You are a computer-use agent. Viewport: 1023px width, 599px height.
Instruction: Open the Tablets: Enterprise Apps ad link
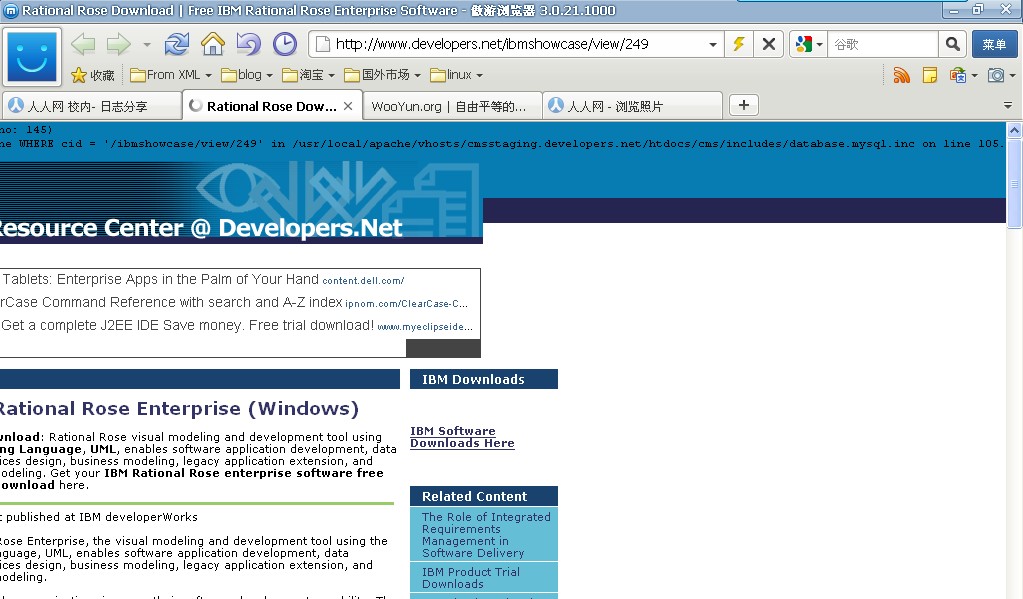pyautogui.click(x=160, y=279)
